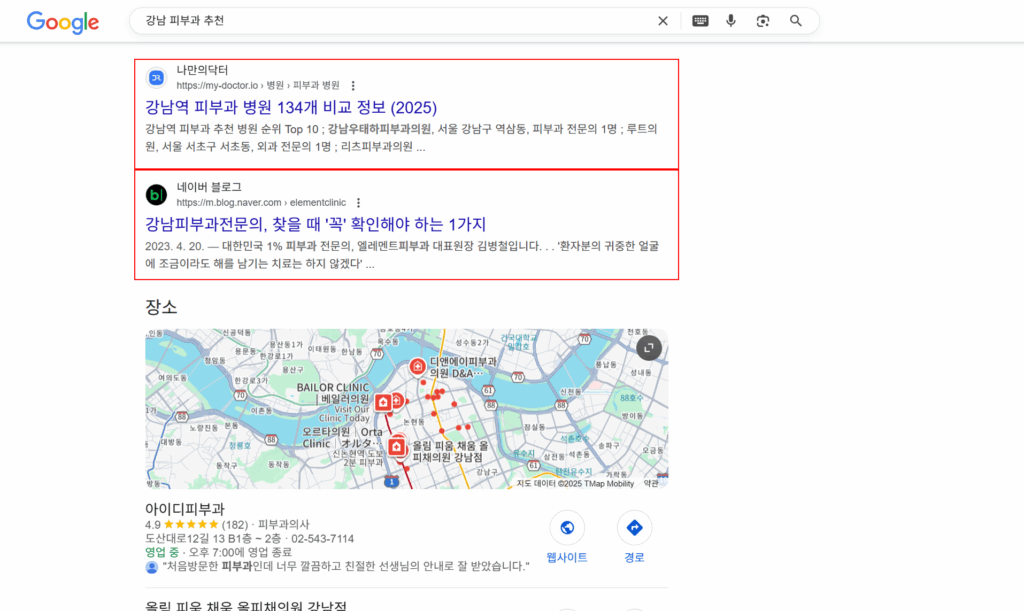Click the keyboard input icon in search bar
This screenshot has width=1024, height=611.
(700, 20)
